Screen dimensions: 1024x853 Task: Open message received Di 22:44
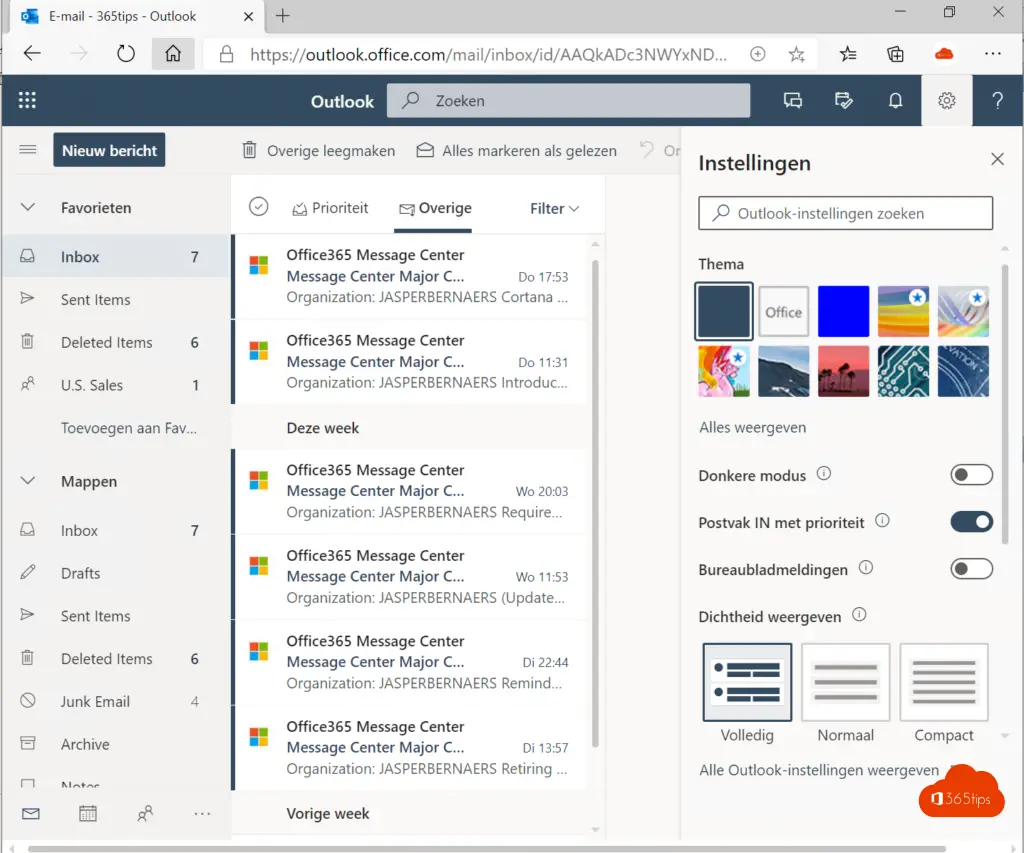pos(409,662)
